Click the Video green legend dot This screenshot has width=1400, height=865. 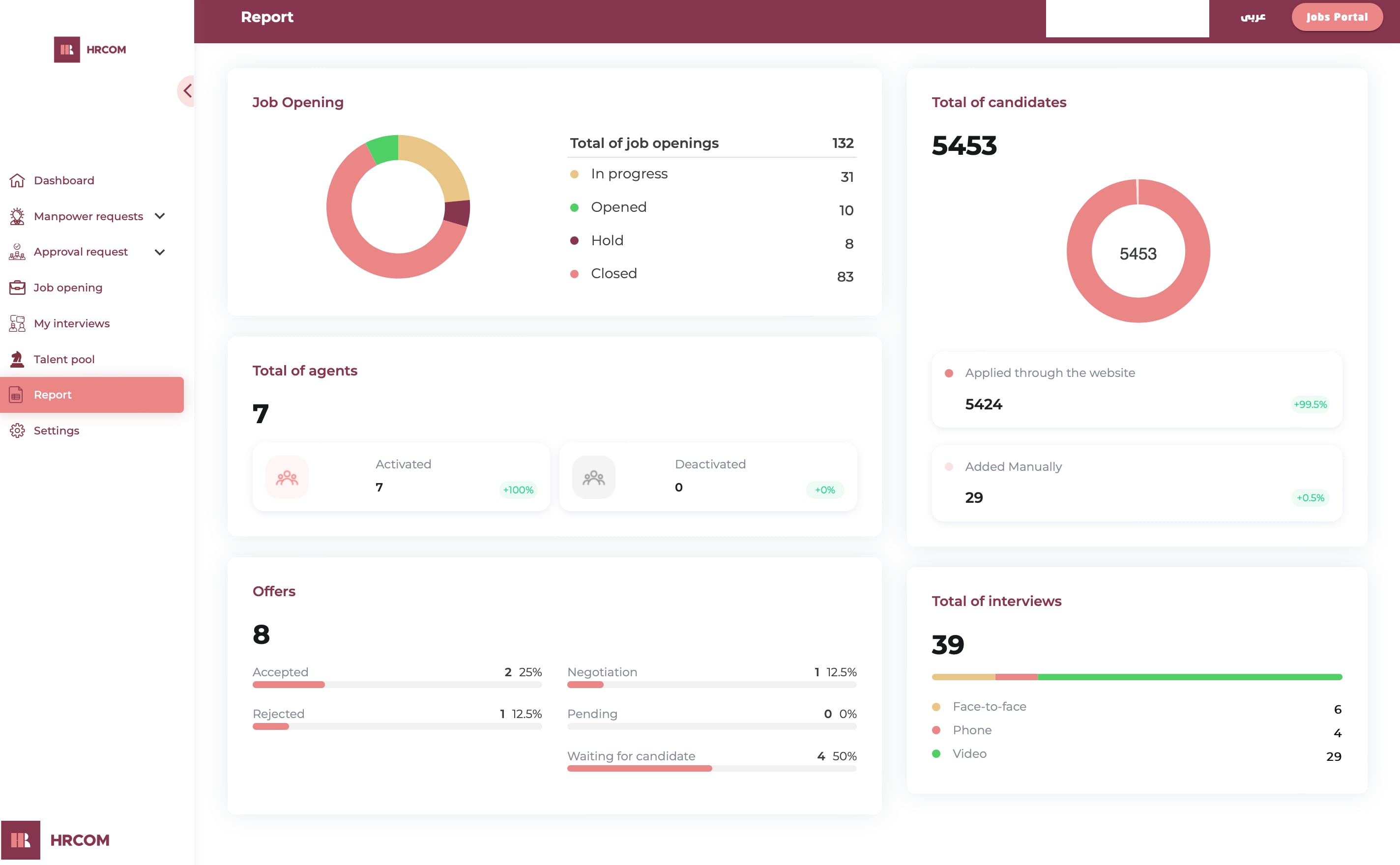coord(936,753)
